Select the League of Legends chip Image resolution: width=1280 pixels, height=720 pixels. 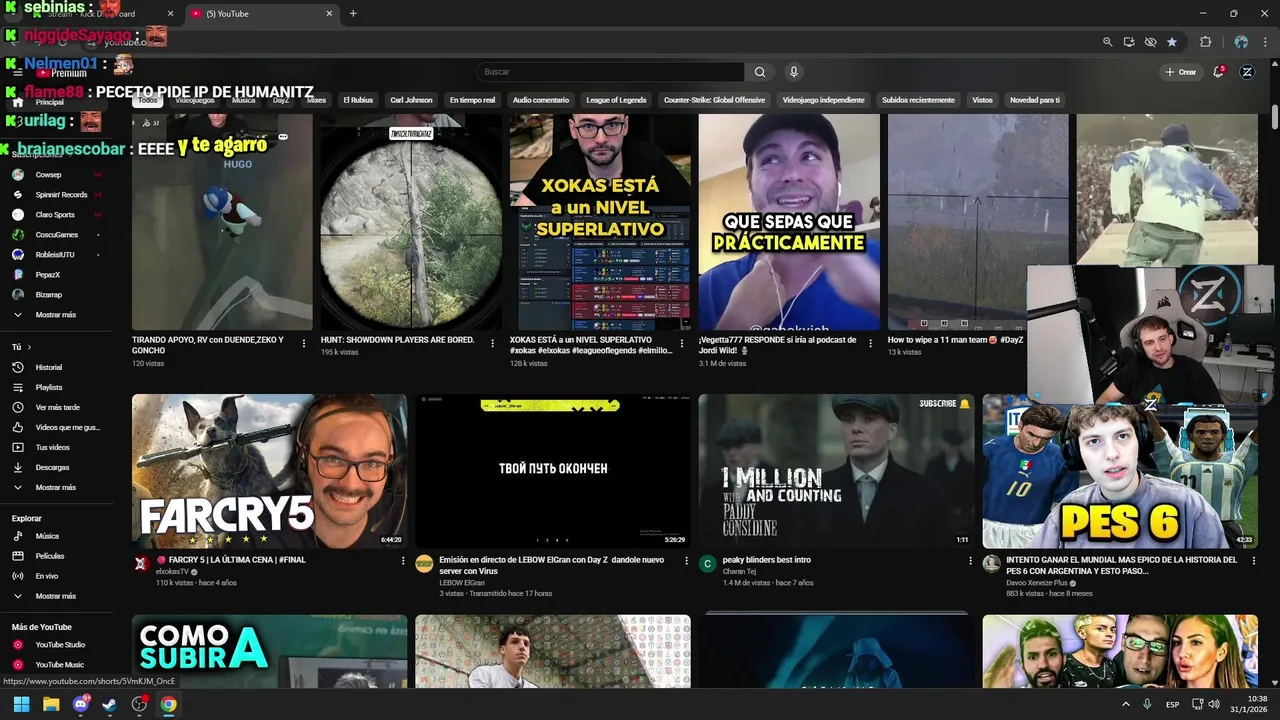click(x=616, y=100)
